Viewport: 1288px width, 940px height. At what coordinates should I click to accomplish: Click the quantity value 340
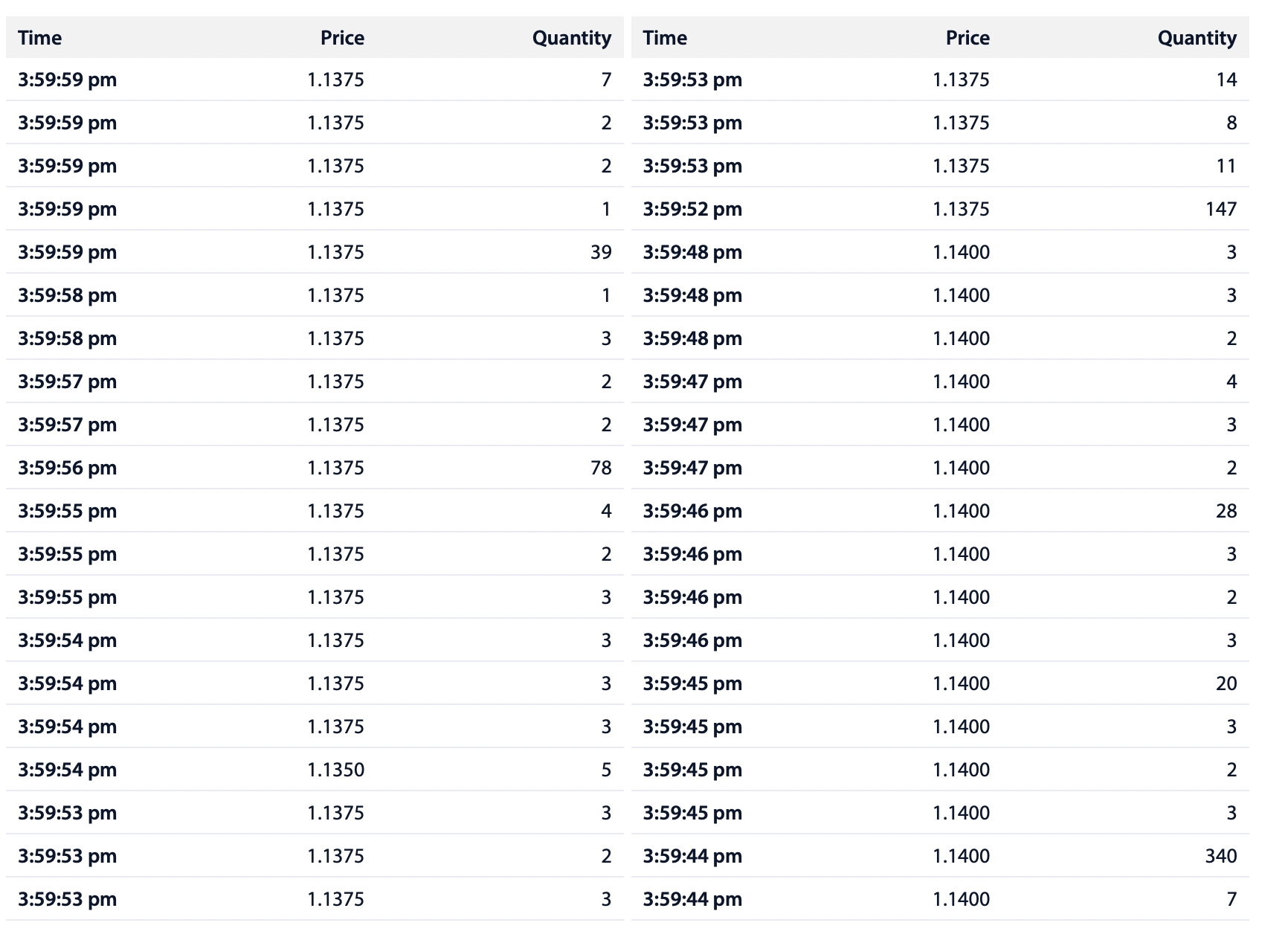pyautogui.click(x=1220, y=856)
